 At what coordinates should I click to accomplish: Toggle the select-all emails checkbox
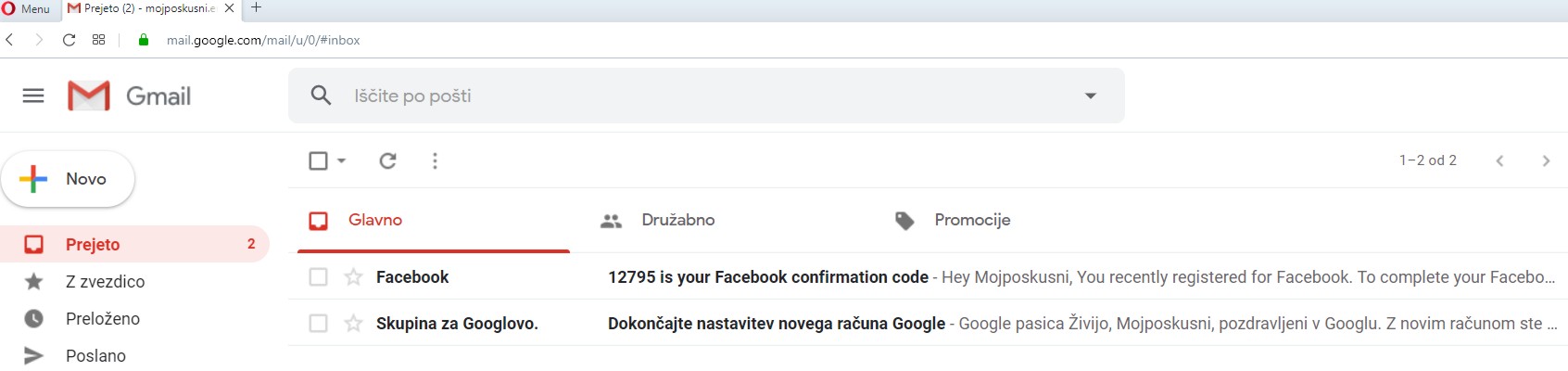point(318,160)
